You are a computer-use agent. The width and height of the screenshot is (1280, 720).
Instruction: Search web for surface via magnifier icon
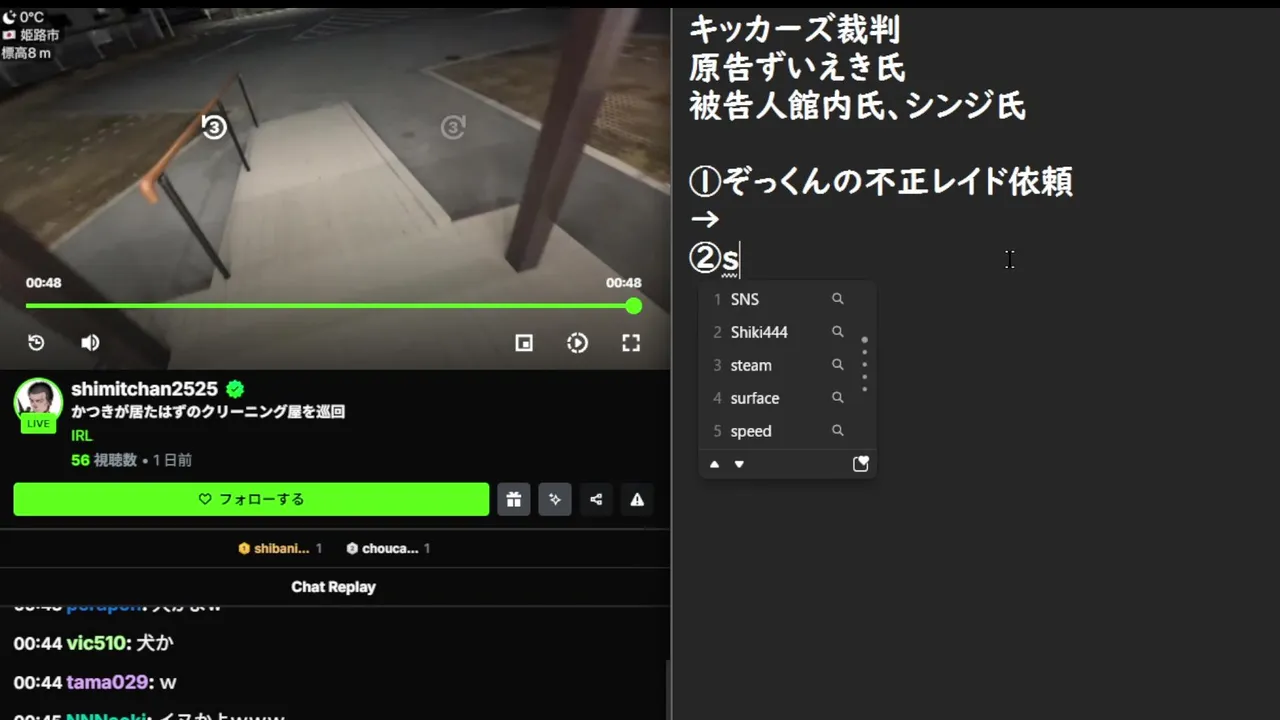pos(838,398)
